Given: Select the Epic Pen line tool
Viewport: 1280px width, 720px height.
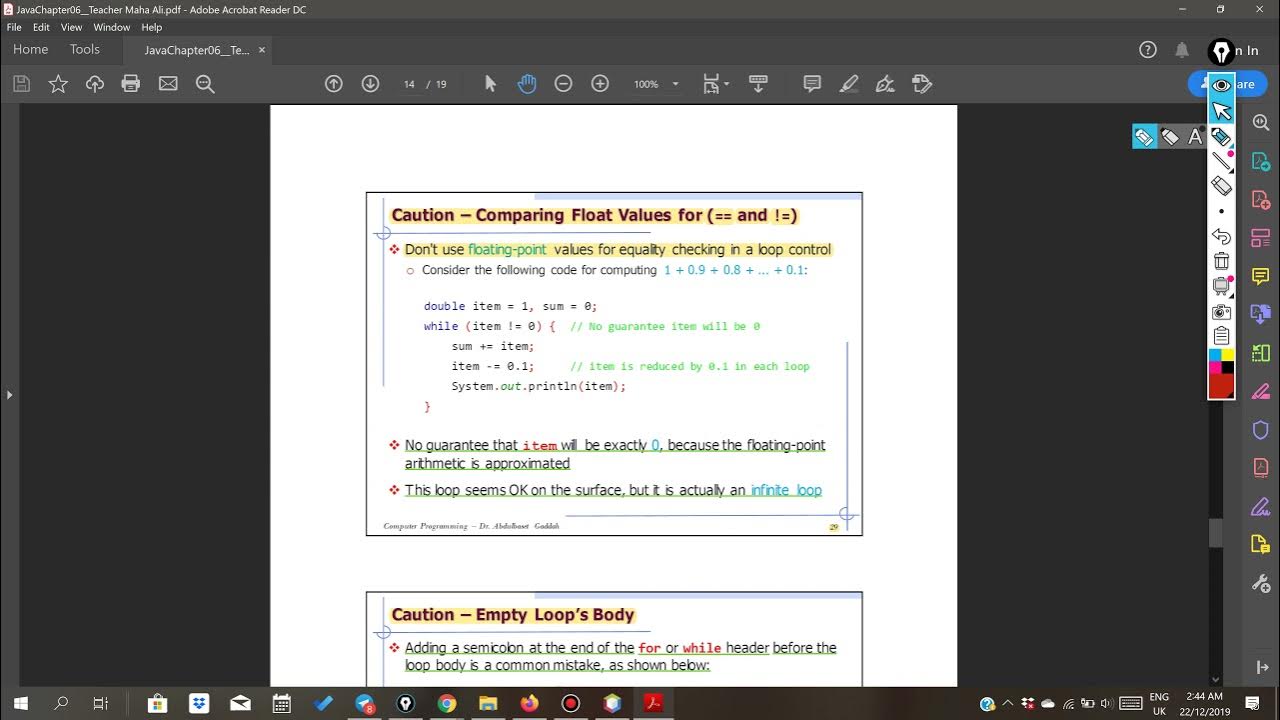Looking at the screenshot, I should [1221, 161].
